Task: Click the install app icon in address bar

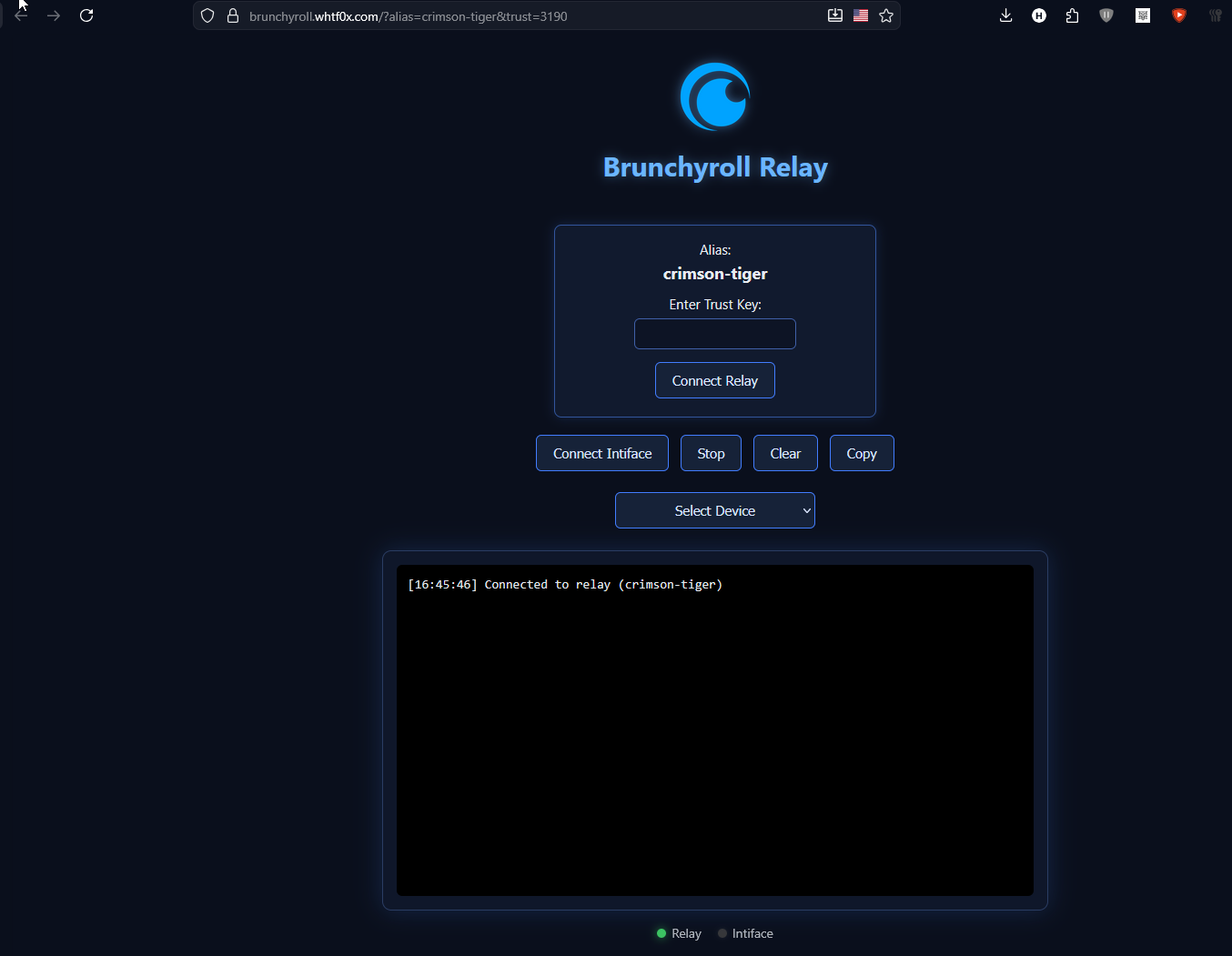Action: [834, 15]
